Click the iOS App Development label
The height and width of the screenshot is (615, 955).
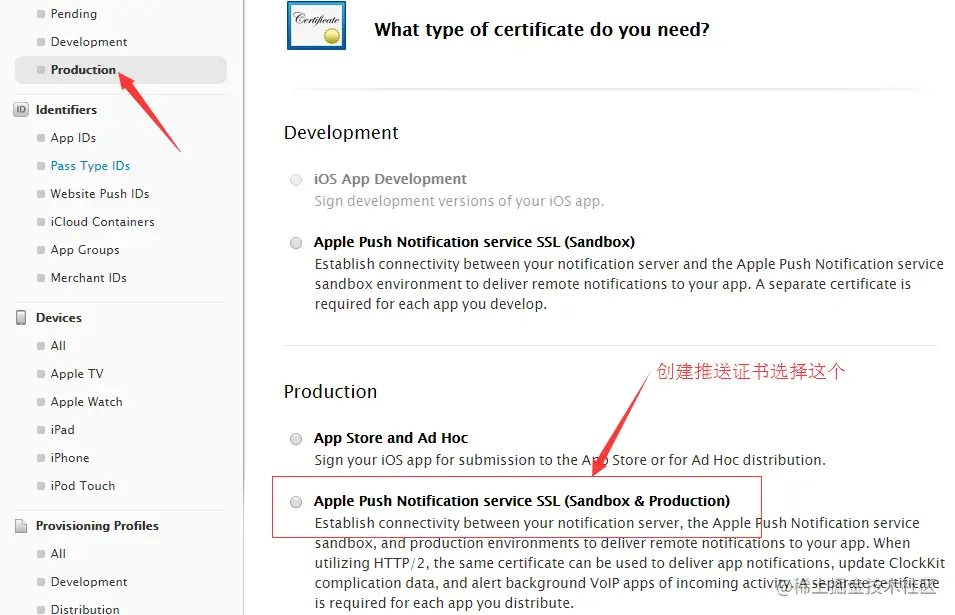(x=390, y=179)
